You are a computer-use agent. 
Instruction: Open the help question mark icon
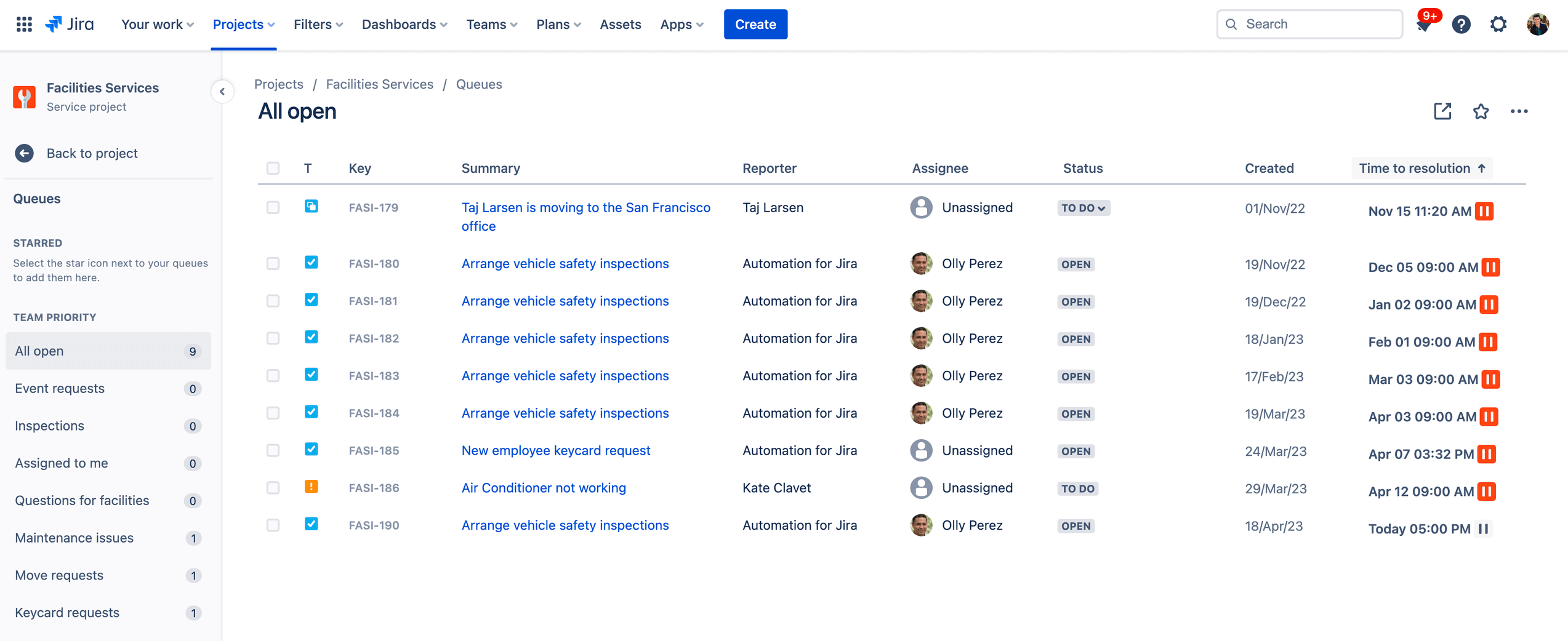click(1461, 24)
